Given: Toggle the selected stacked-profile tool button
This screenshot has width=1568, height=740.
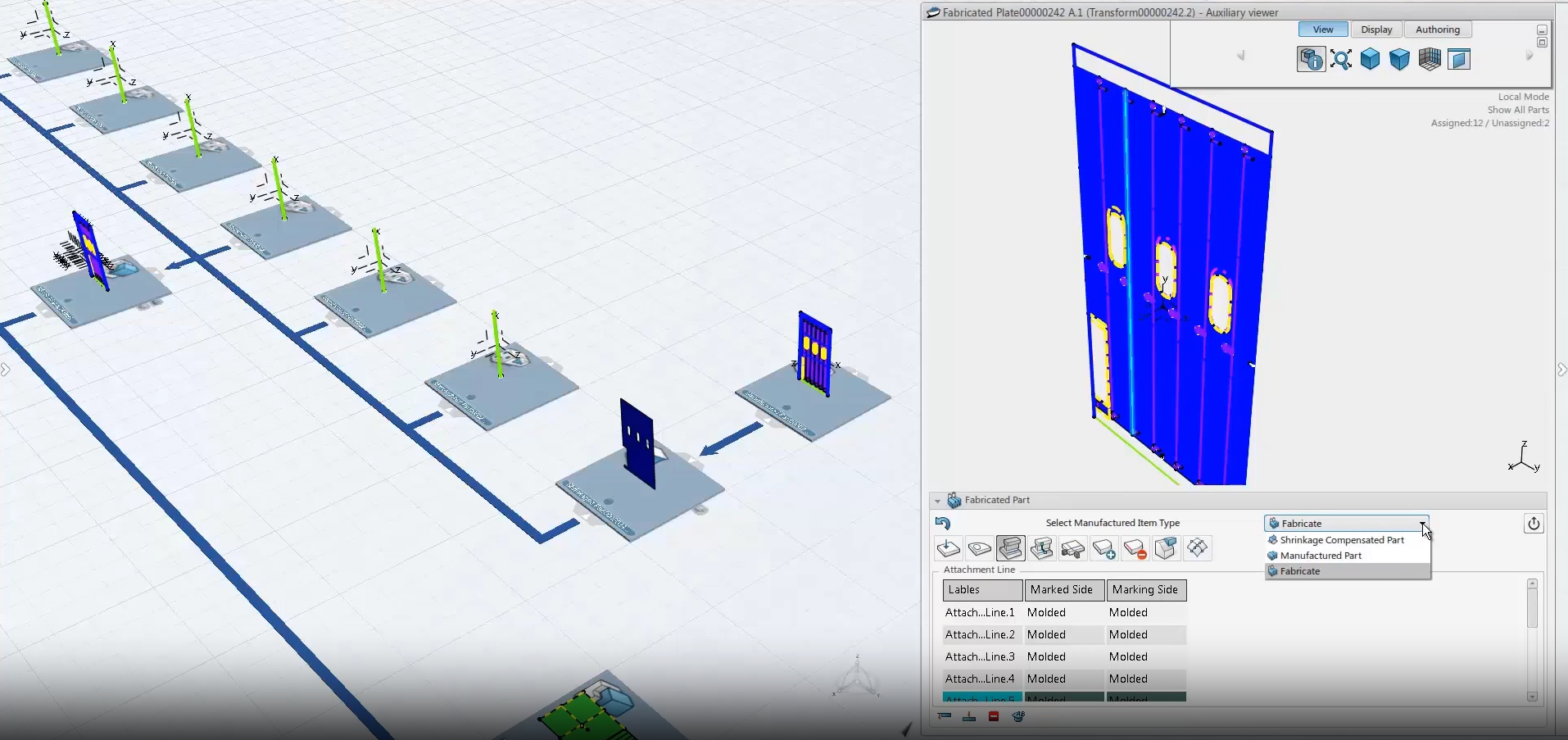Looking at the screenshot, I should pyautogui.click(x=1010, y=548).
